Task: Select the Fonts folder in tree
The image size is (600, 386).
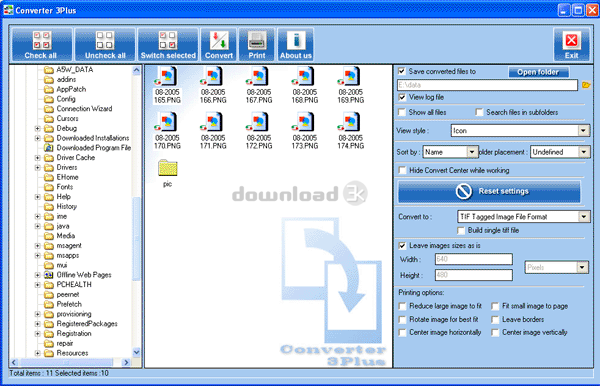Action: (65, 187)
